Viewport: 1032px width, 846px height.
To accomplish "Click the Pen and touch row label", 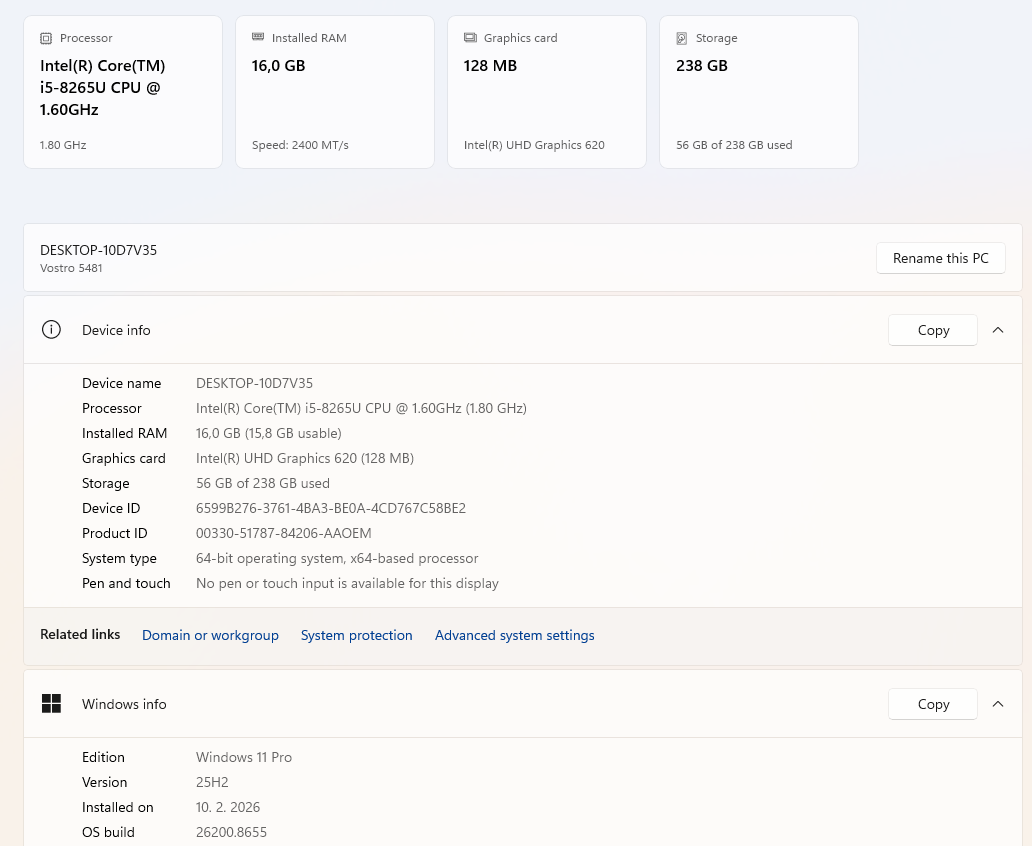I will [126, 583].
